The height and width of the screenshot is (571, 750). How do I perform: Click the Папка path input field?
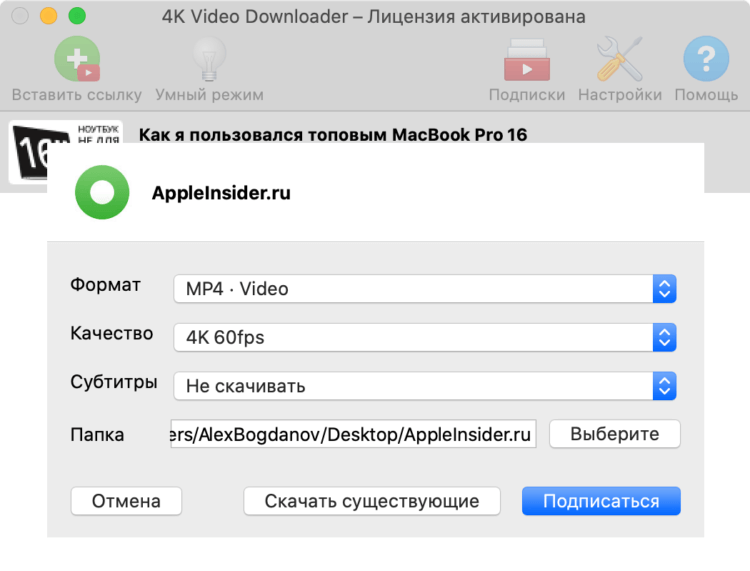pos(353,434)
